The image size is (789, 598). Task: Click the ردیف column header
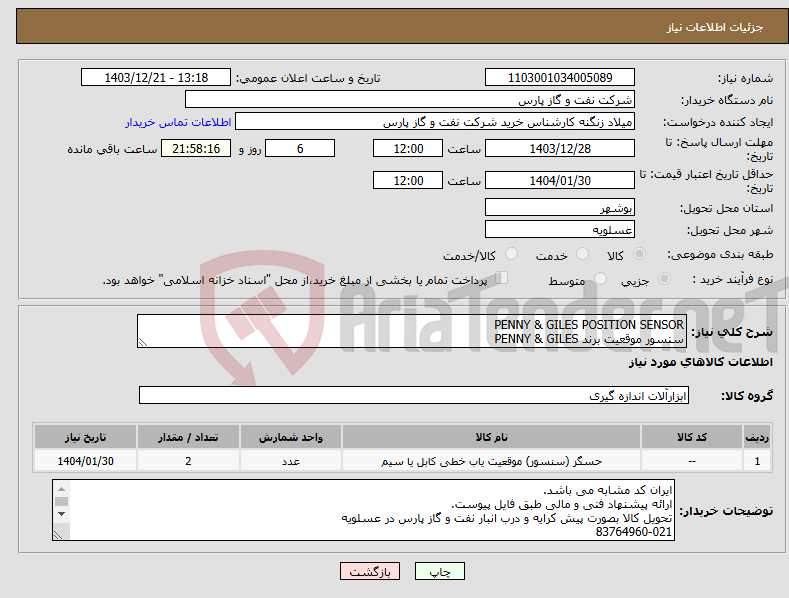(x=757, y=437)
